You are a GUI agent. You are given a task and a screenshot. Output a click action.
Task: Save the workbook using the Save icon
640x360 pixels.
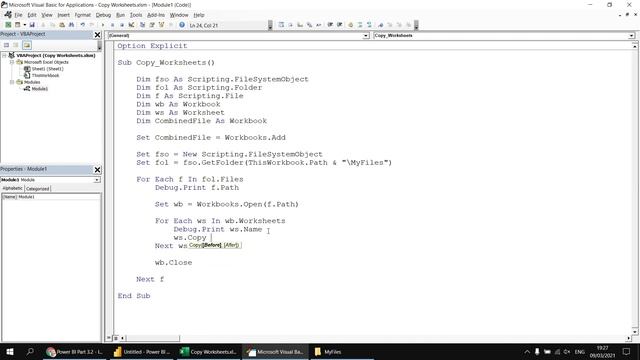32,25
